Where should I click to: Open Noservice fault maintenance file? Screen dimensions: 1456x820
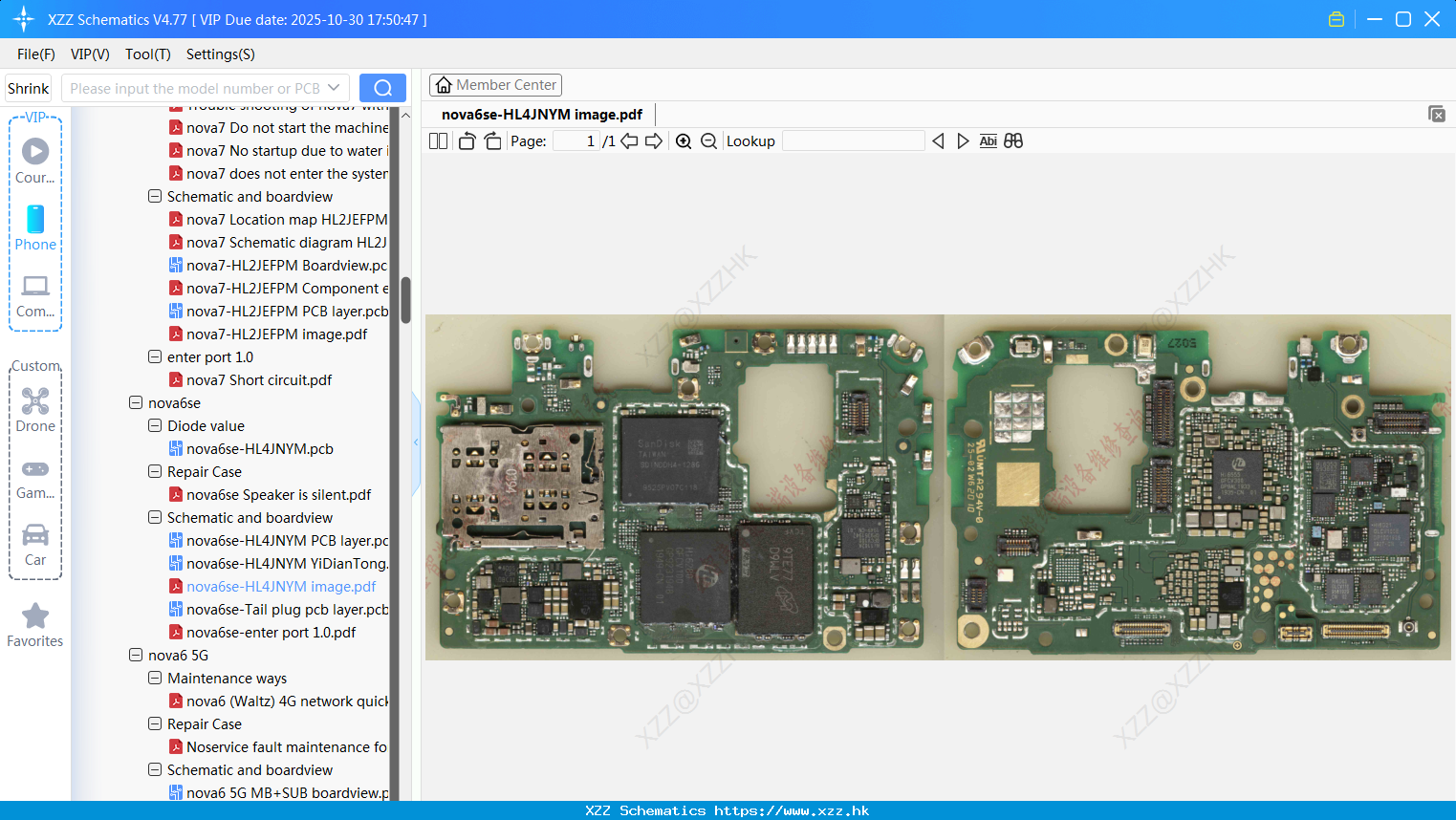[x=287, y=747]
